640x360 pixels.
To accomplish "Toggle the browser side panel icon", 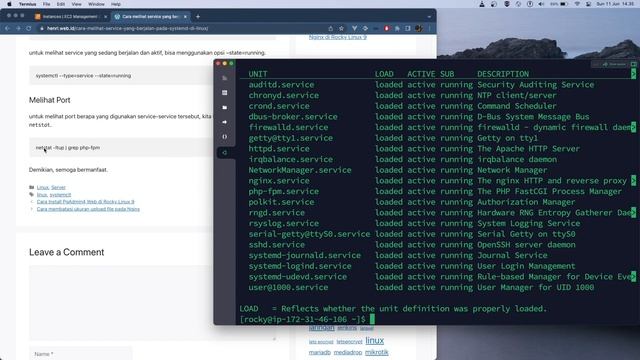I will point(408,29).
